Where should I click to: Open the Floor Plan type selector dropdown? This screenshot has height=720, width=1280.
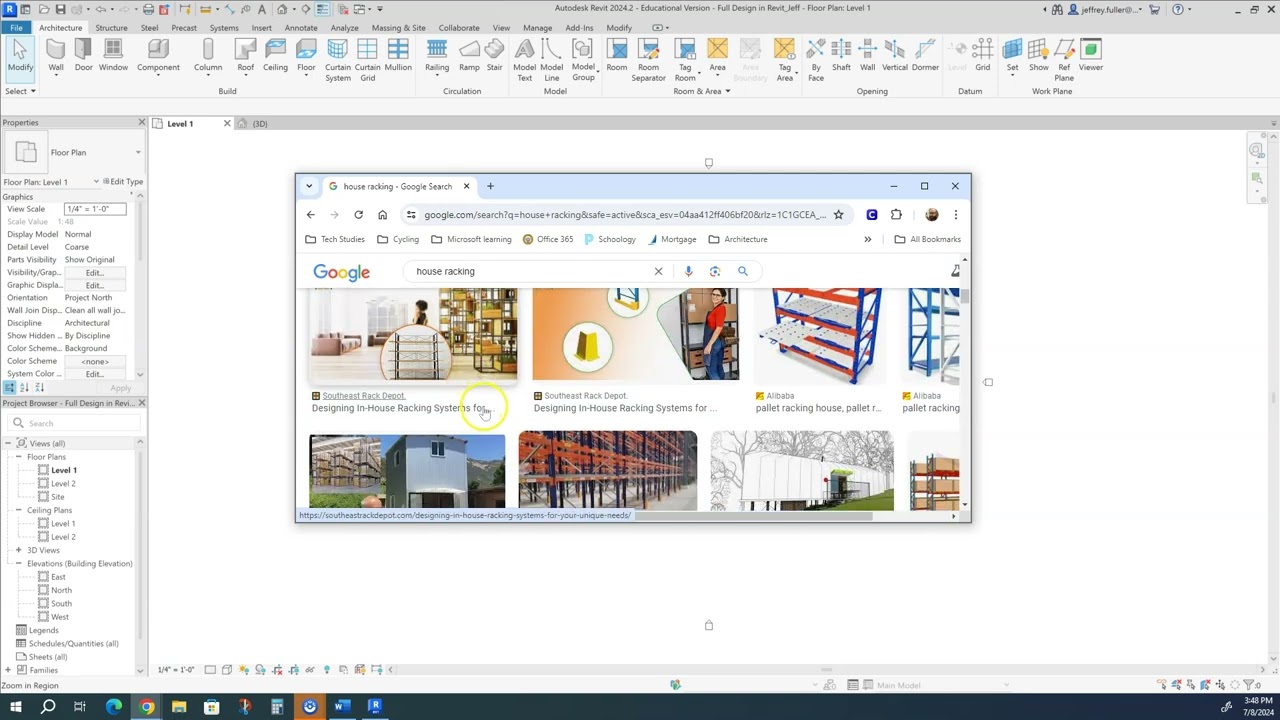[138, 153]
